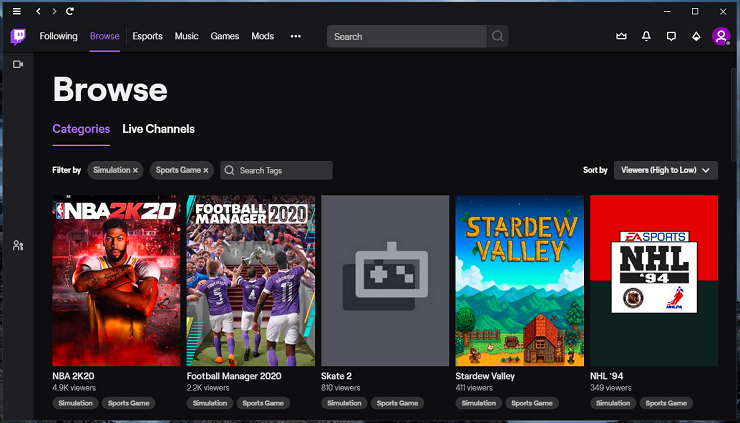
Task: Open whispers chat bubble icon
Action: point(671,36)
